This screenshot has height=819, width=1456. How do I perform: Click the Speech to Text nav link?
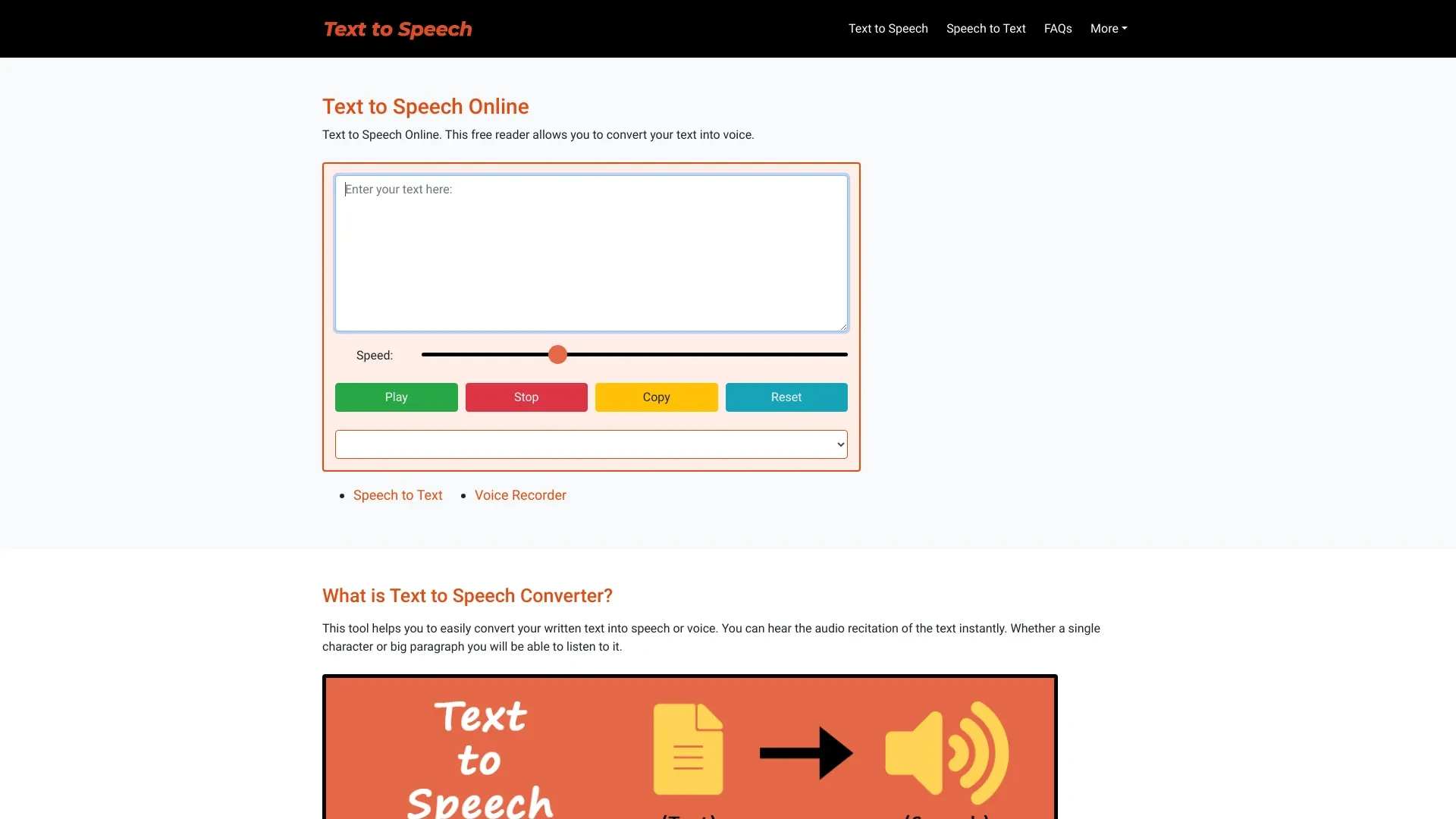[x=986, y=28]
